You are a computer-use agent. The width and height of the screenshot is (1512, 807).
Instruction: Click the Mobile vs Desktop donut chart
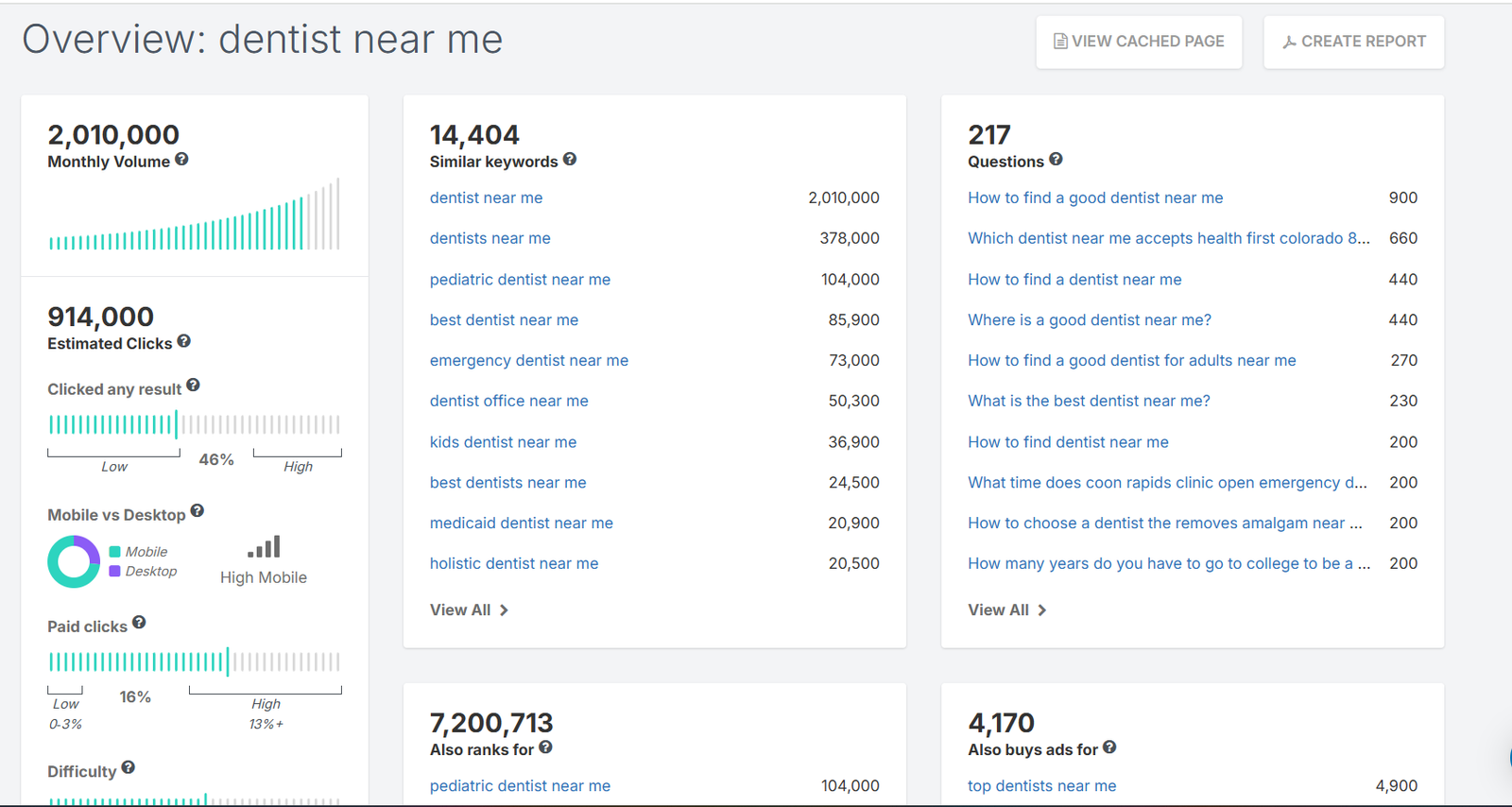pos(74,561)
